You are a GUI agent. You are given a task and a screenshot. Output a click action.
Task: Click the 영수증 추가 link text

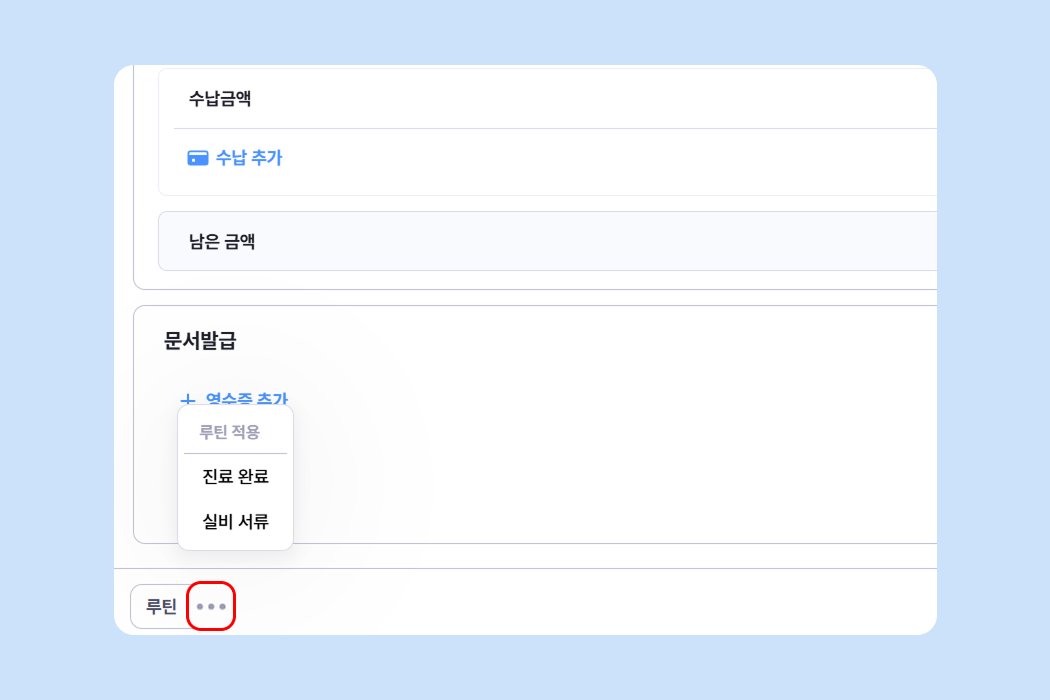246,399
